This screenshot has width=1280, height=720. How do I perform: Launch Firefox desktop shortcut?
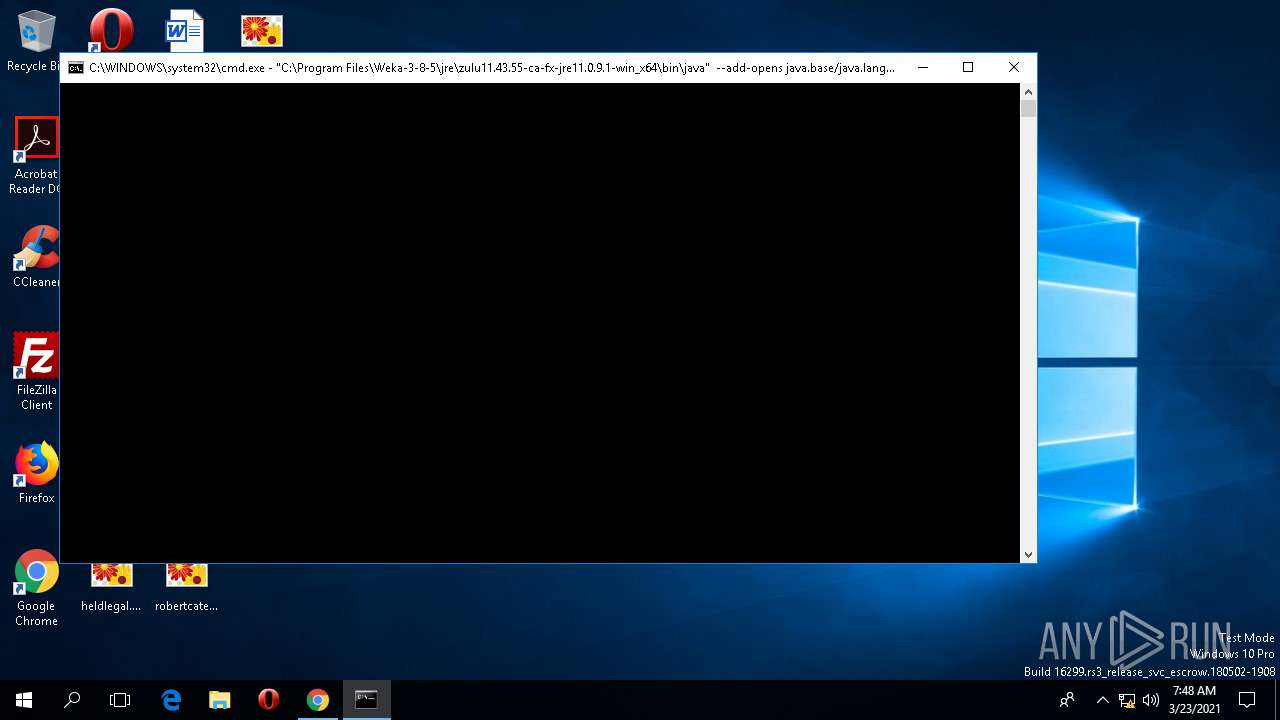pos(36,473)
